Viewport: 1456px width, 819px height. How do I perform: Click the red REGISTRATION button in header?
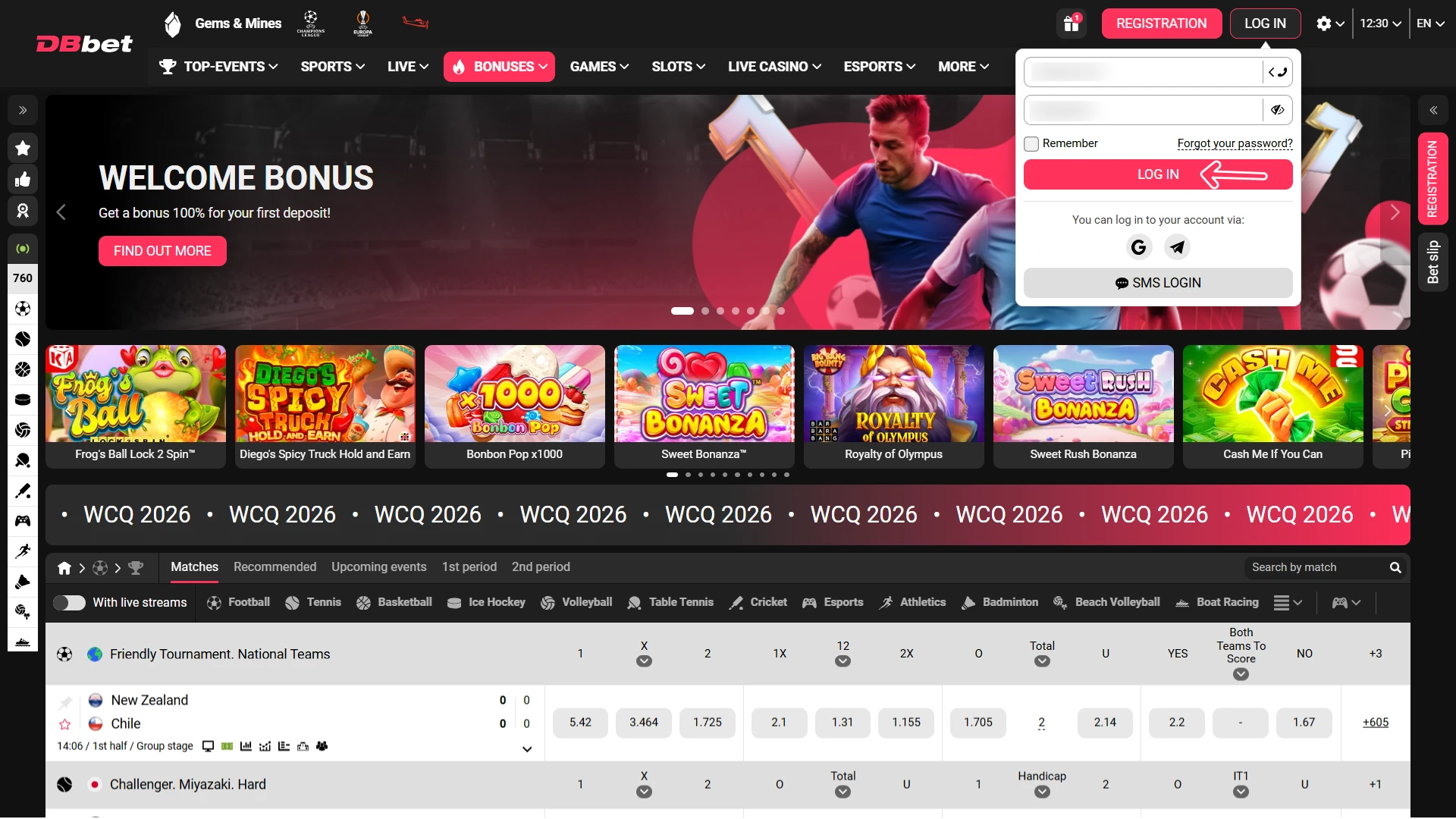[1161, 24]
